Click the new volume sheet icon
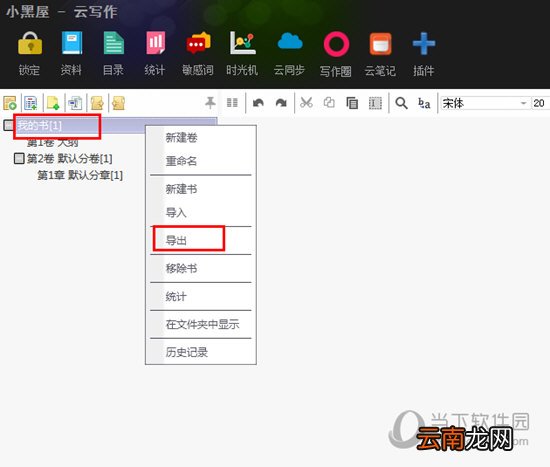 click(x=31, y=103)
